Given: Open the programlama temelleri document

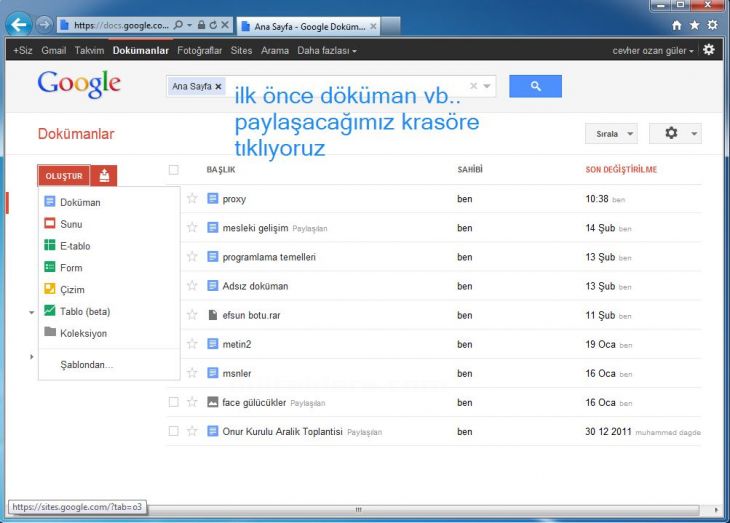Looking at the screenshot, I should pos(269,257).
